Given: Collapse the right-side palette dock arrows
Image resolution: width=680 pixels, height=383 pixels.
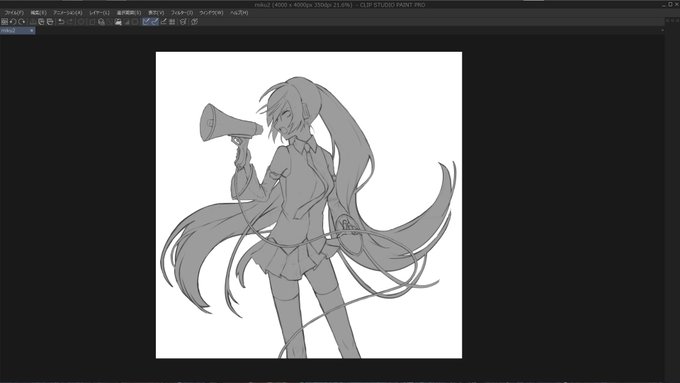Looking at the screenshot, I should tap(672, 20).
